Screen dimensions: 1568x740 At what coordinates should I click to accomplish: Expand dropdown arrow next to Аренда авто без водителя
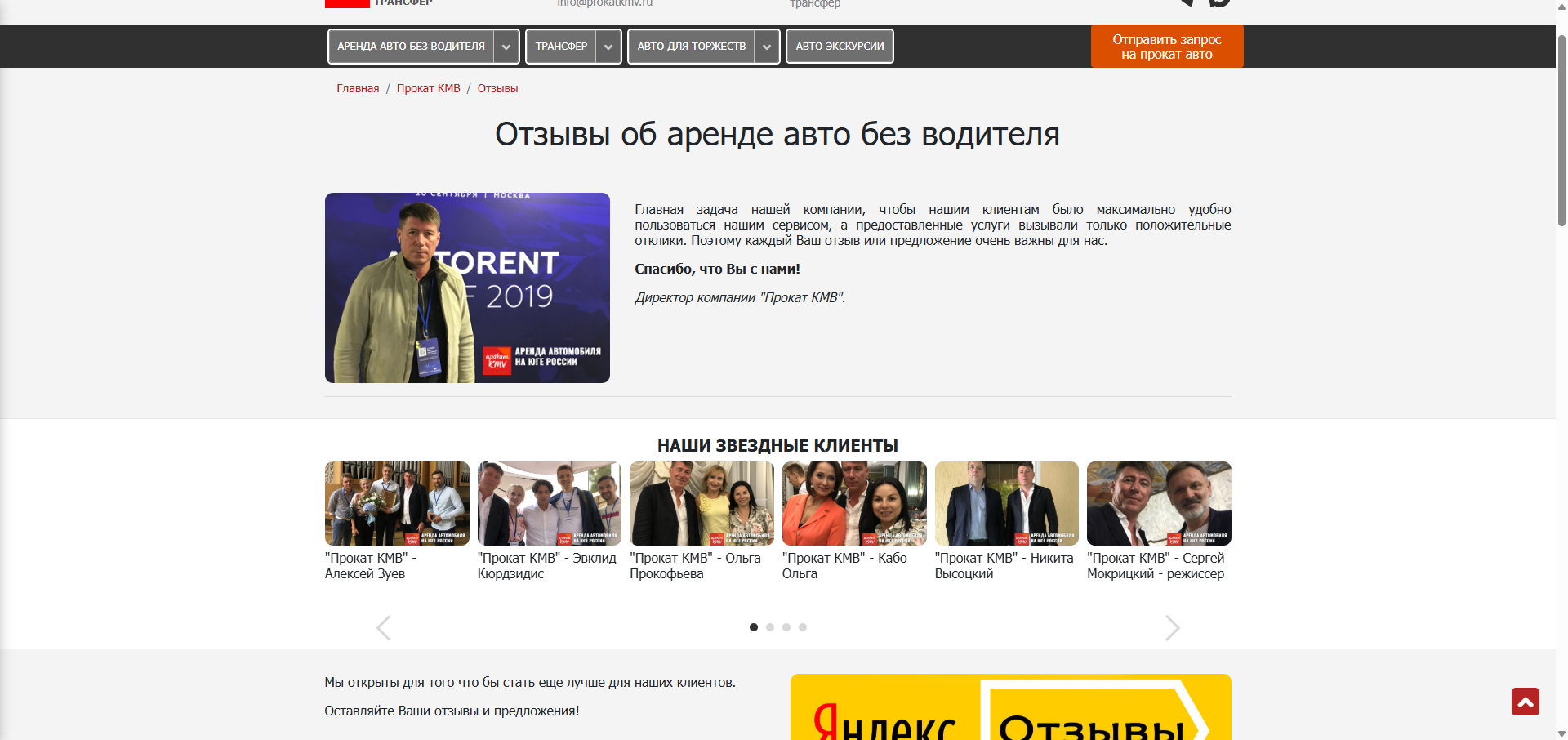[506, 47]
